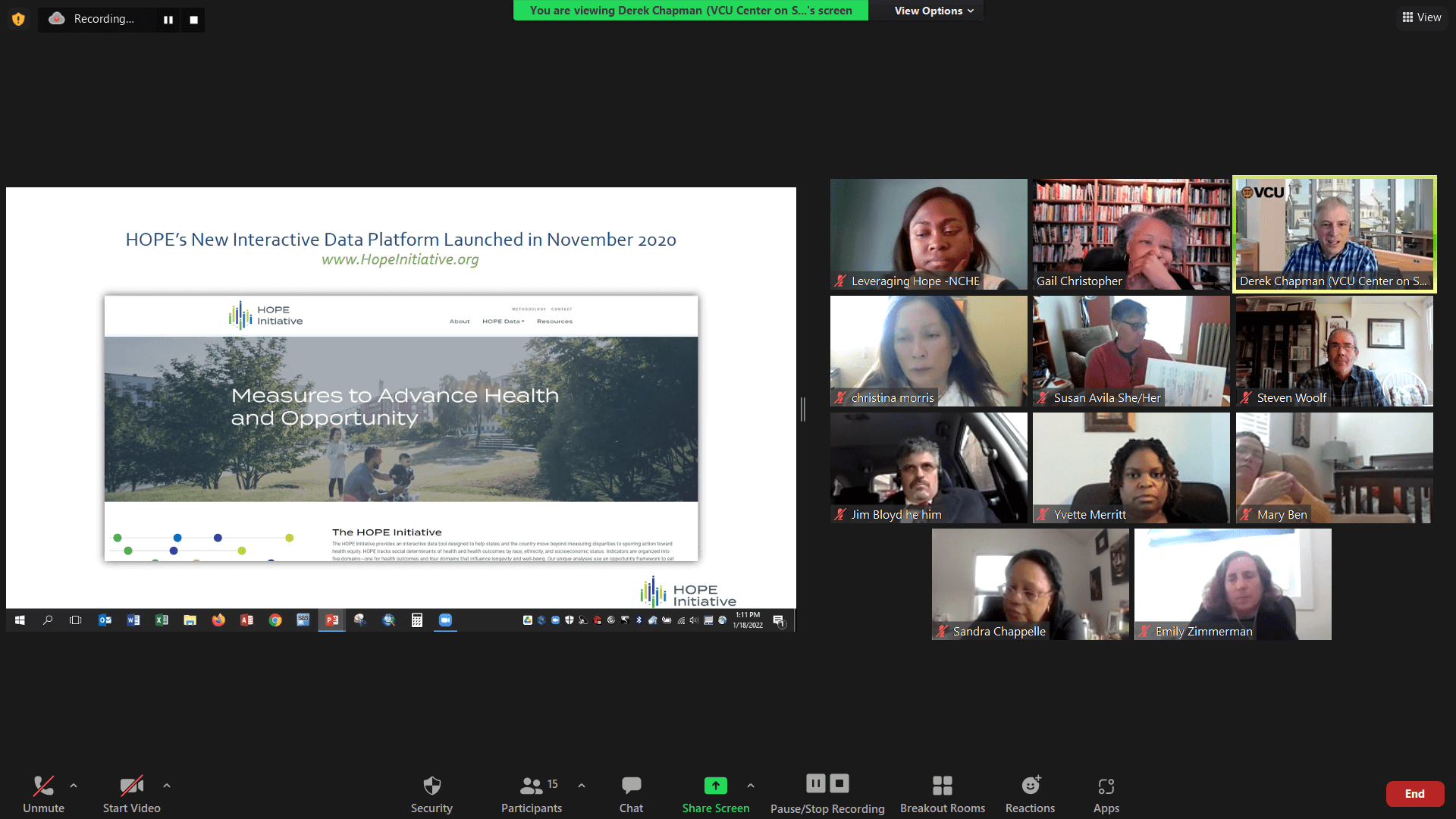Click the divider handle between shared screen and gallery
Screen dimensions: 1456x819
coord(803,409)
